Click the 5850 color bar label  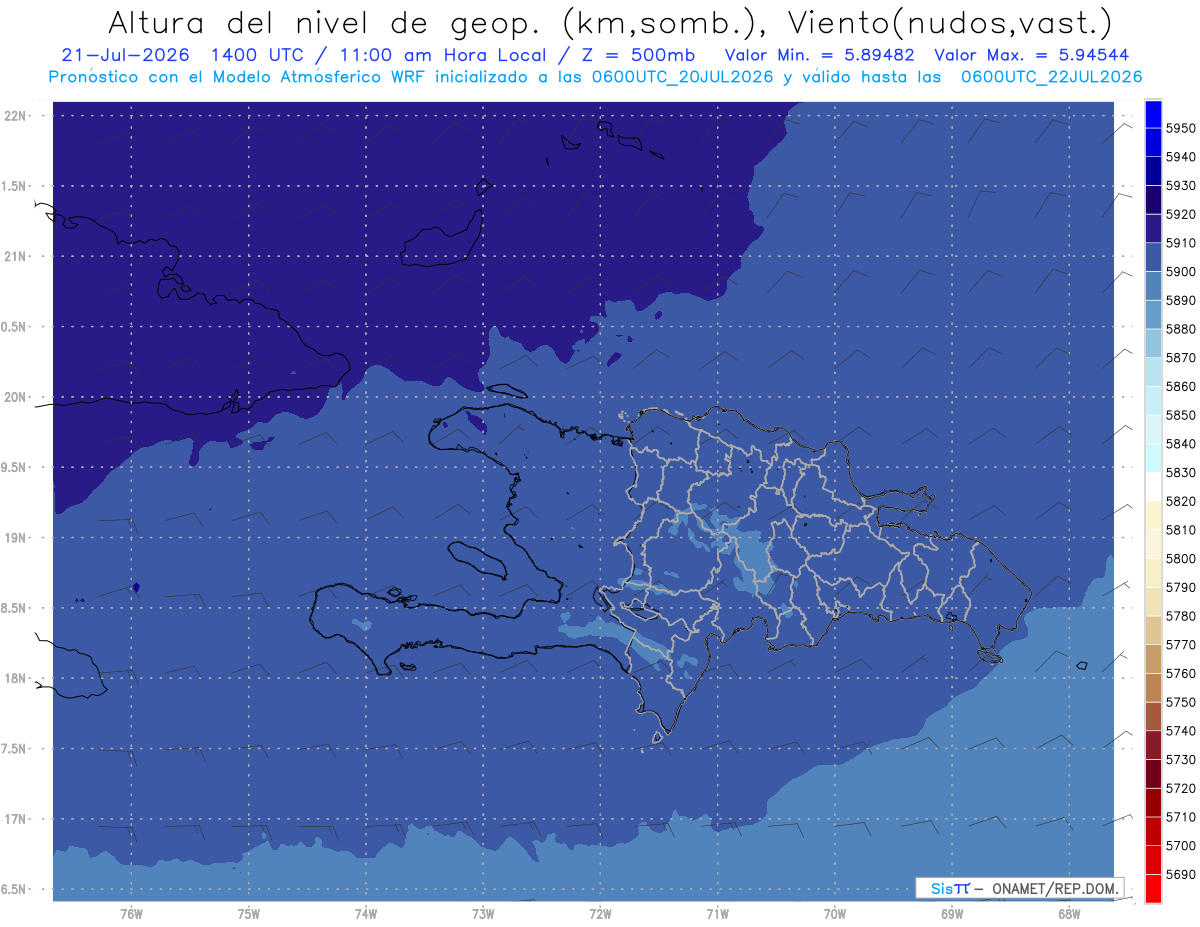click(1180, 415)
